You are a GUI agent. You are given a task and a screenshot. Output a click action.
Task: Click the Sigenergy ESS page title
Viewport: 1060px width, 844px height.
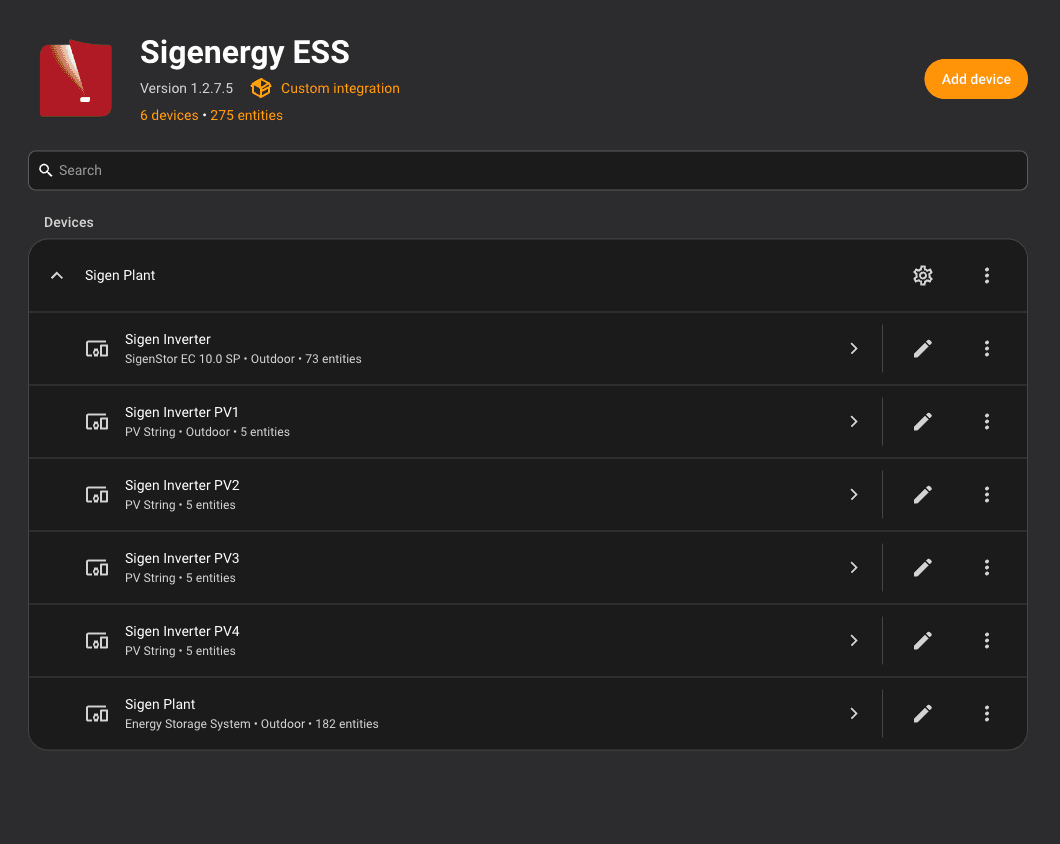point(245,52)
